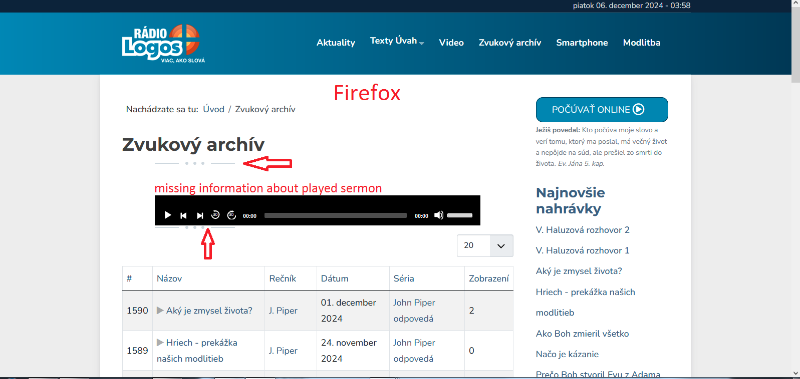This screenshot has width=800, height=379.
Task: Open the Smartphone menu item
Action: pyautogui.click(x=582, y=43)
